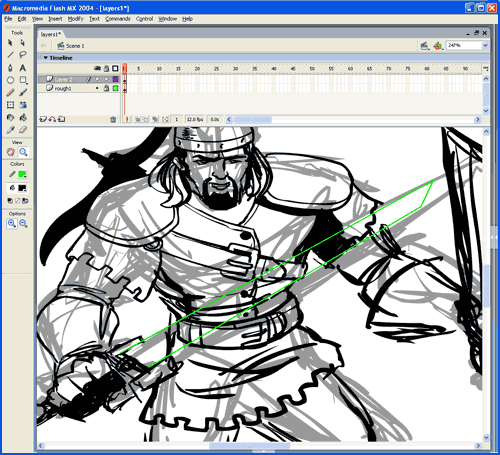This screenshot has height=455, width=500.
Task: Select the layers1* document tab
Action: click(x=51, y=34)
